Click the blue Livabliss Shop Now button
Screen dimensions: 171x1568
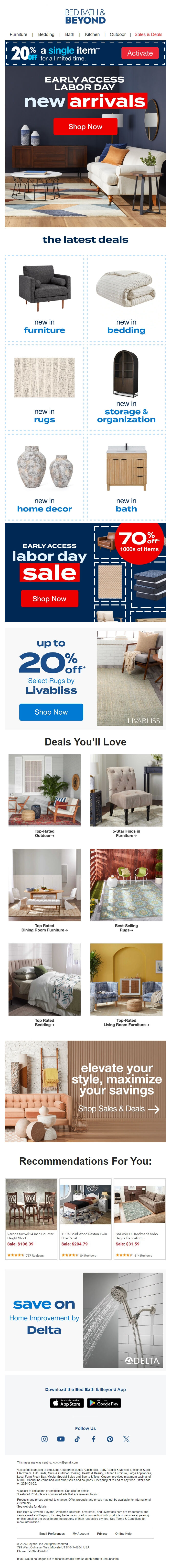(x=51, y=712)
